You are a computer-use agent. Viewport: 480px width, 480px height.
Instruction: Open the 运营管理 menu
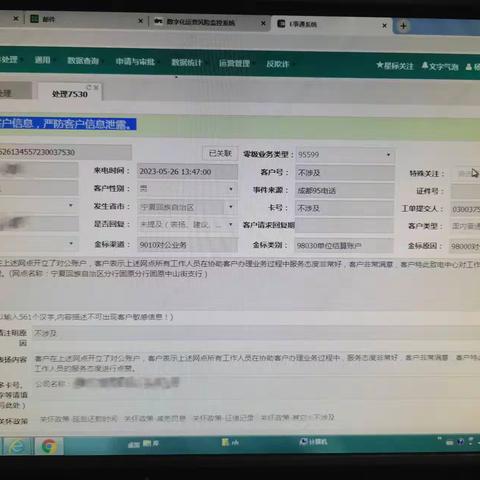(x=234, y=63)
